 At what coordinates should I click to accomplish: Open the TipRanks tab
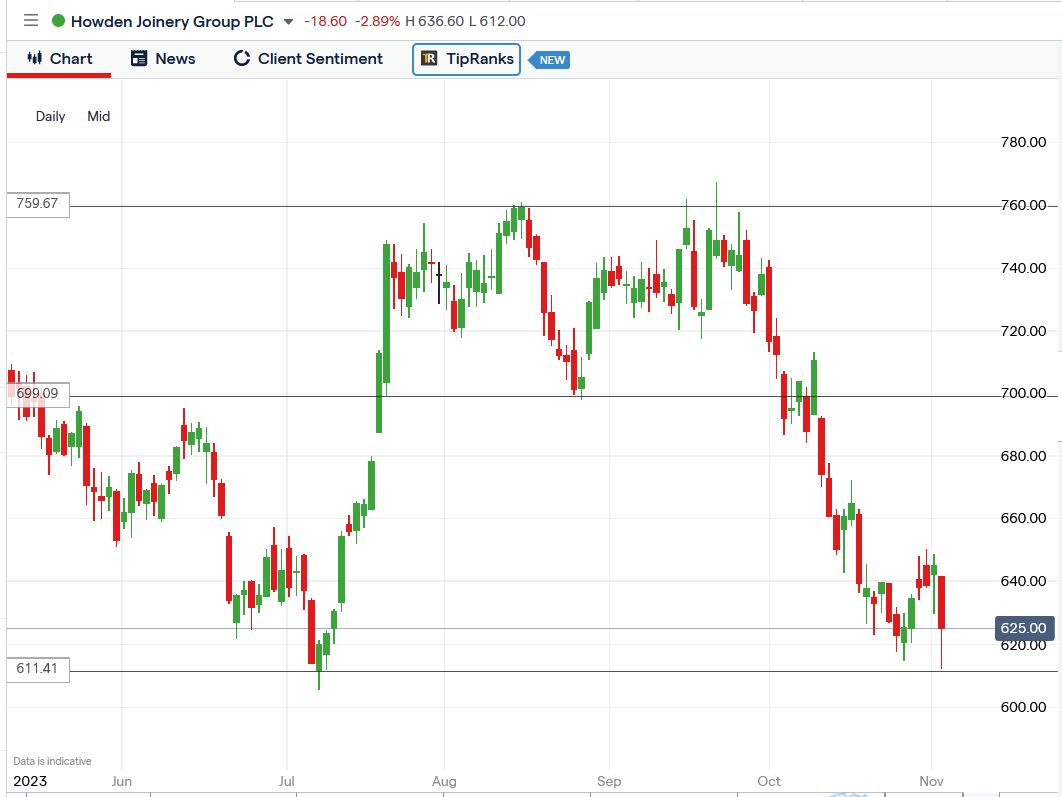(x=466, y=59)
